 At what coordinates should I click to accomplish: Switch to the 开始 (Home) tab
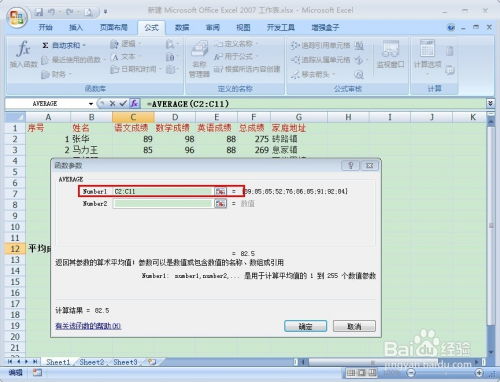point(46,27)
